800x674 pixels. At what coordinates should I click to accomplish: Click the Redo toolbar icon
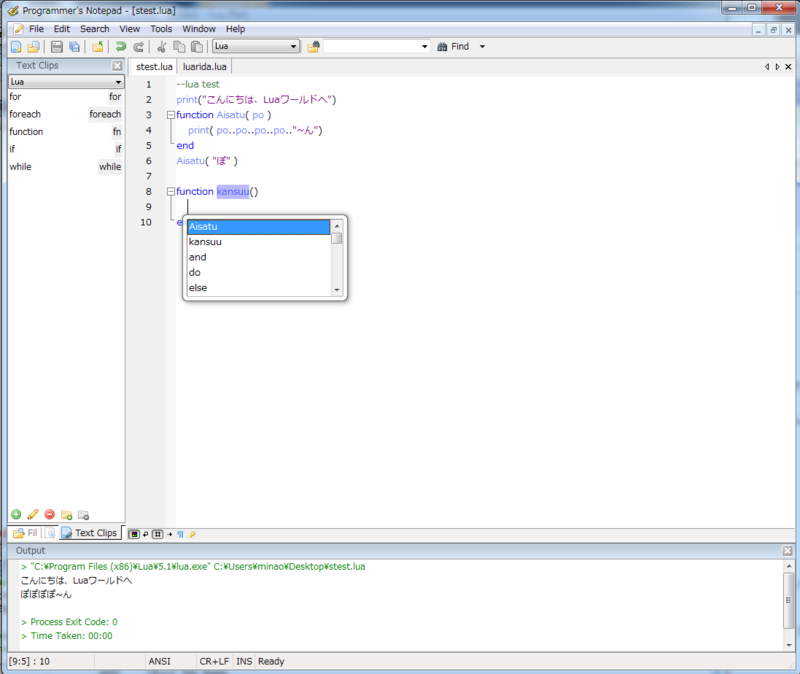(x=138, y=47)
